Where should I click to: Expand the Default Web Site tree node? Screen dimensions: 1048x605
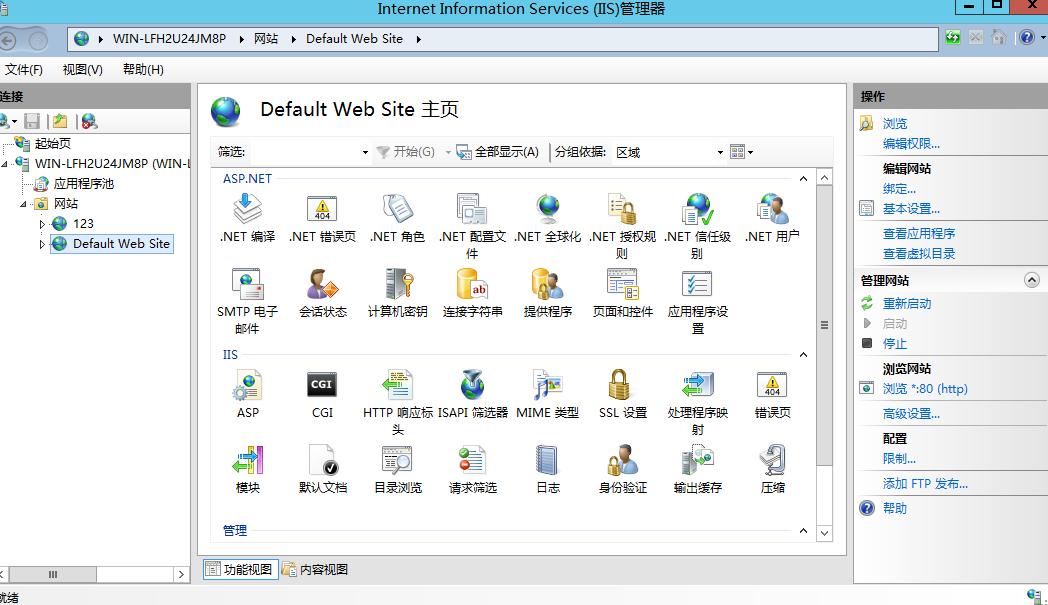click(x=42, y=244)
